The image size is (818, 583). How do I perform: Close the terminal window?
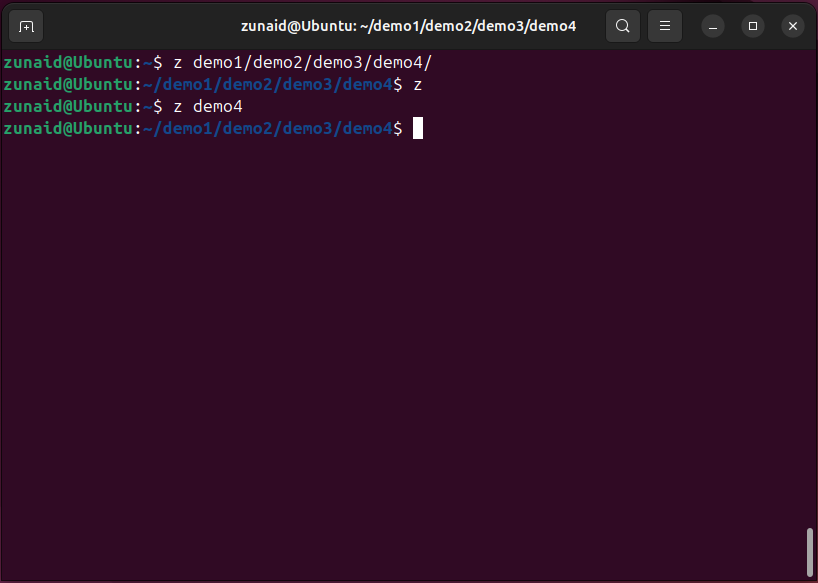coord(793,26)
